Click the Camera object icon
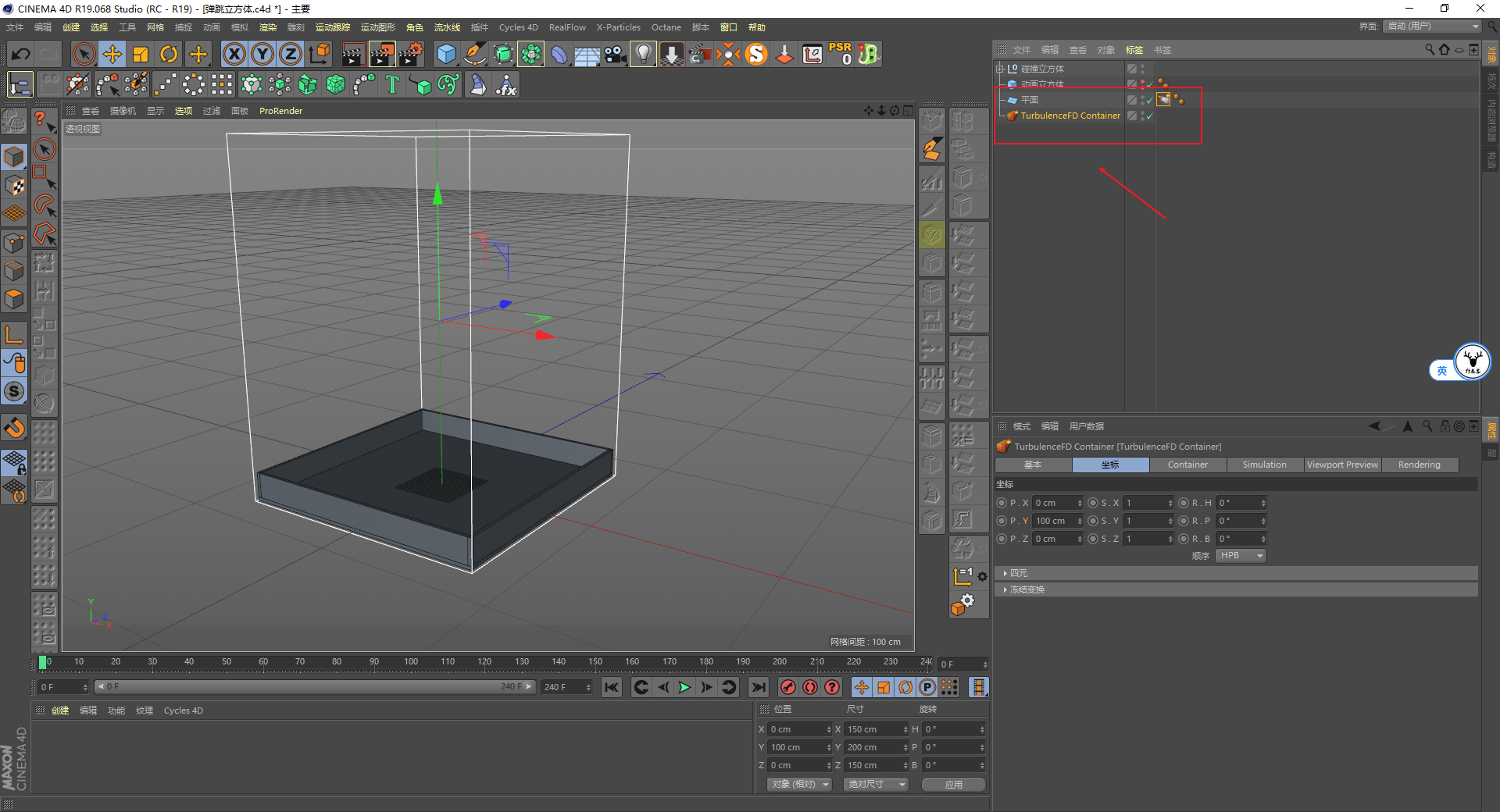The width and height of the screenshot is (1500, 812). [615, 54]
